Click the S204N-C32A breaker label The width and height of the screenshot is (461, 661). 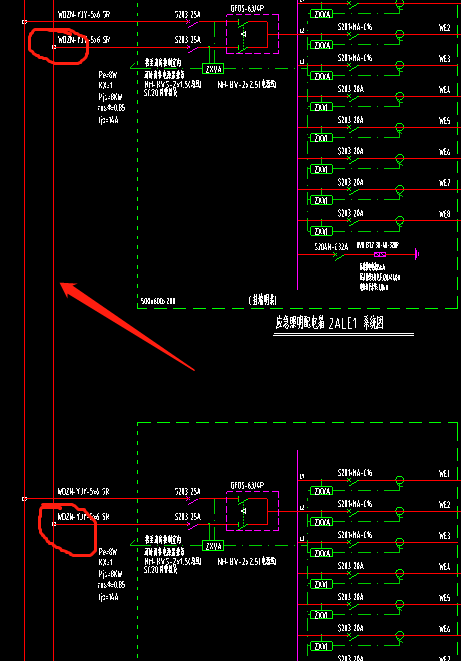coord(331,247)
